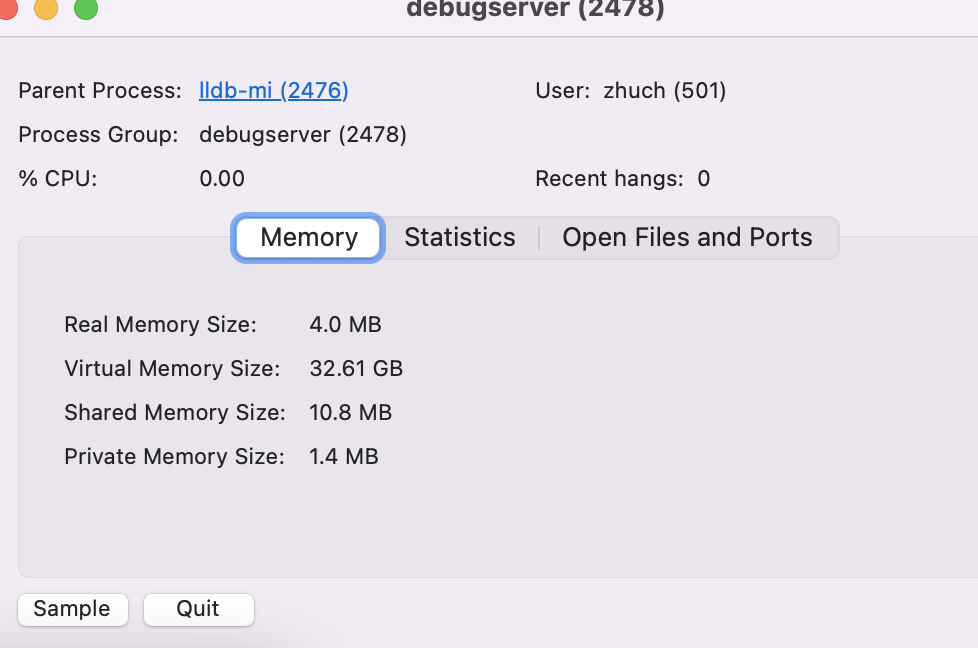Switch to the Statistics tab
Image resolution: width=978 pixels, height=648 pixels.
tap(459, 237)
